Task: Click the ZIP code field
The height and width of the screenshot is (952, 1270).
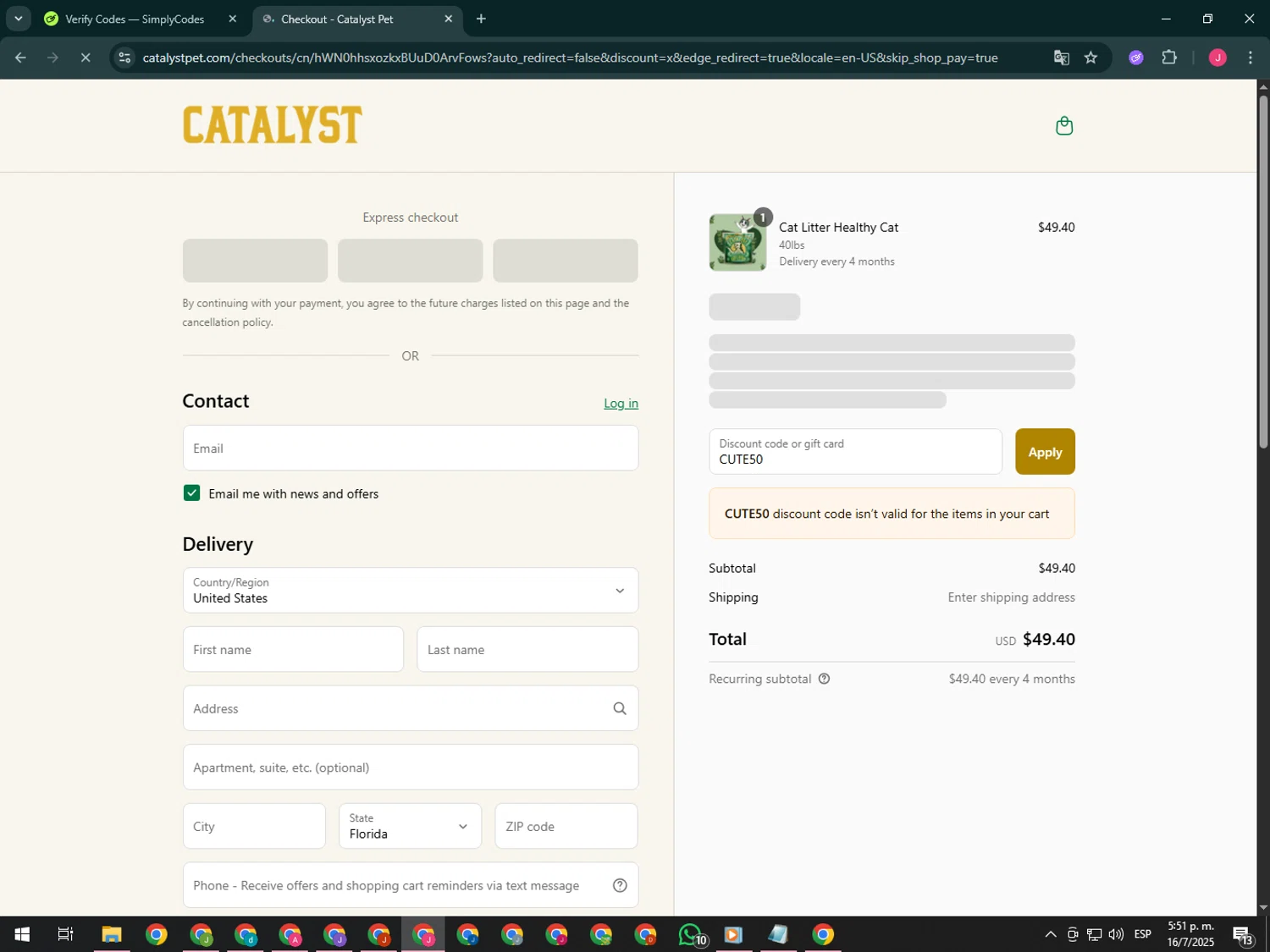Action: [566, 827]
